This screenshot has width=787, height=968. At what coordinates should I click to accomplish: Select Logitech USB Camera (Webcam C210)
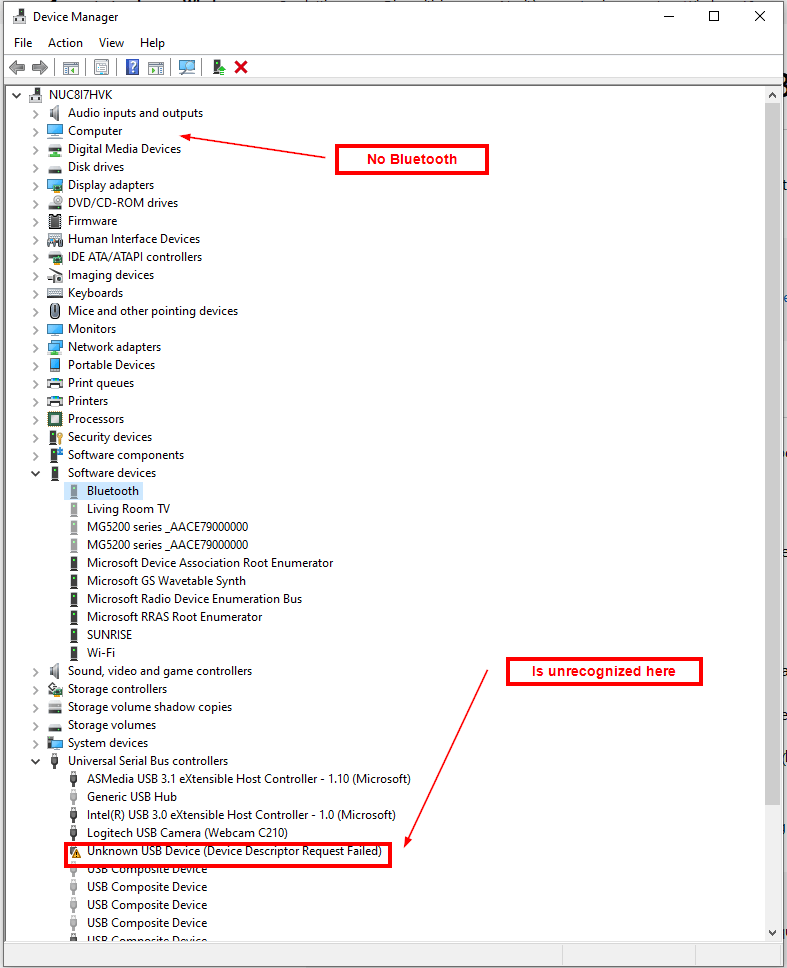[x=187, y=833]
